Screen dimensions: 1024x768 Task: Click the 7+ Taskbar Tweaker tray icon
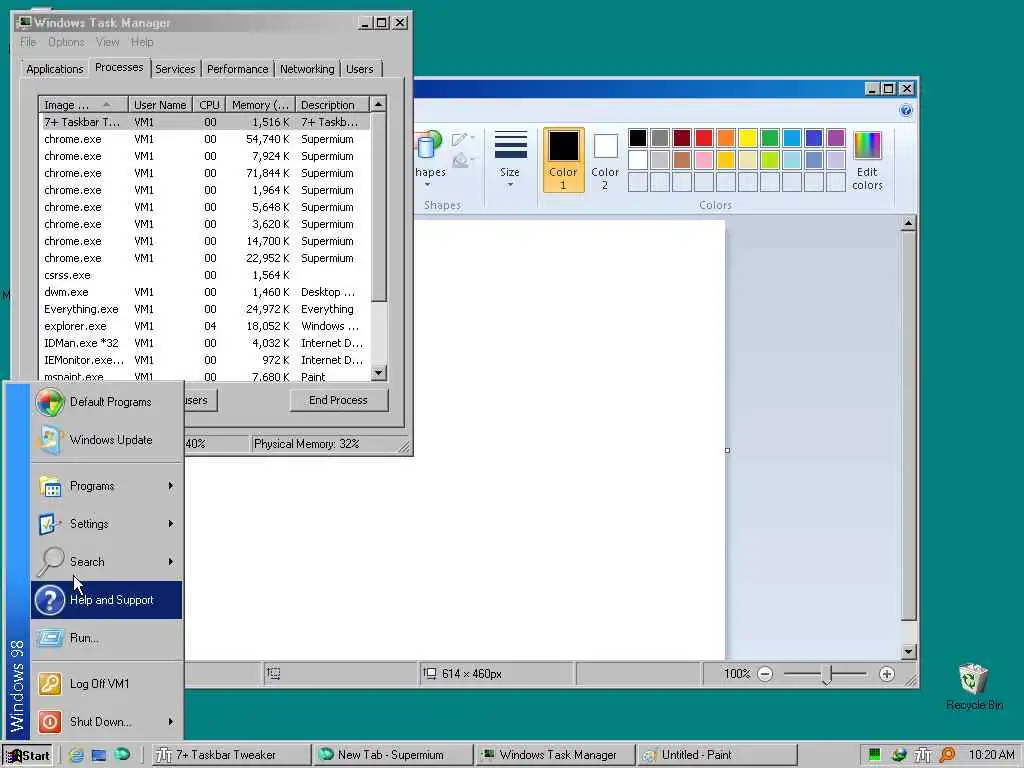coord(923,755)
